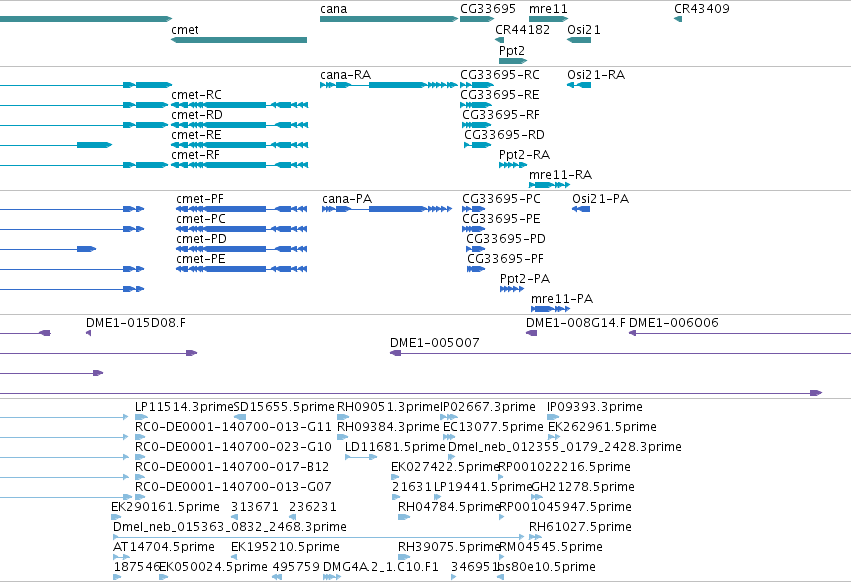
Task: Click the Osi21 gene arrow
Action: (x=579, y=40)
